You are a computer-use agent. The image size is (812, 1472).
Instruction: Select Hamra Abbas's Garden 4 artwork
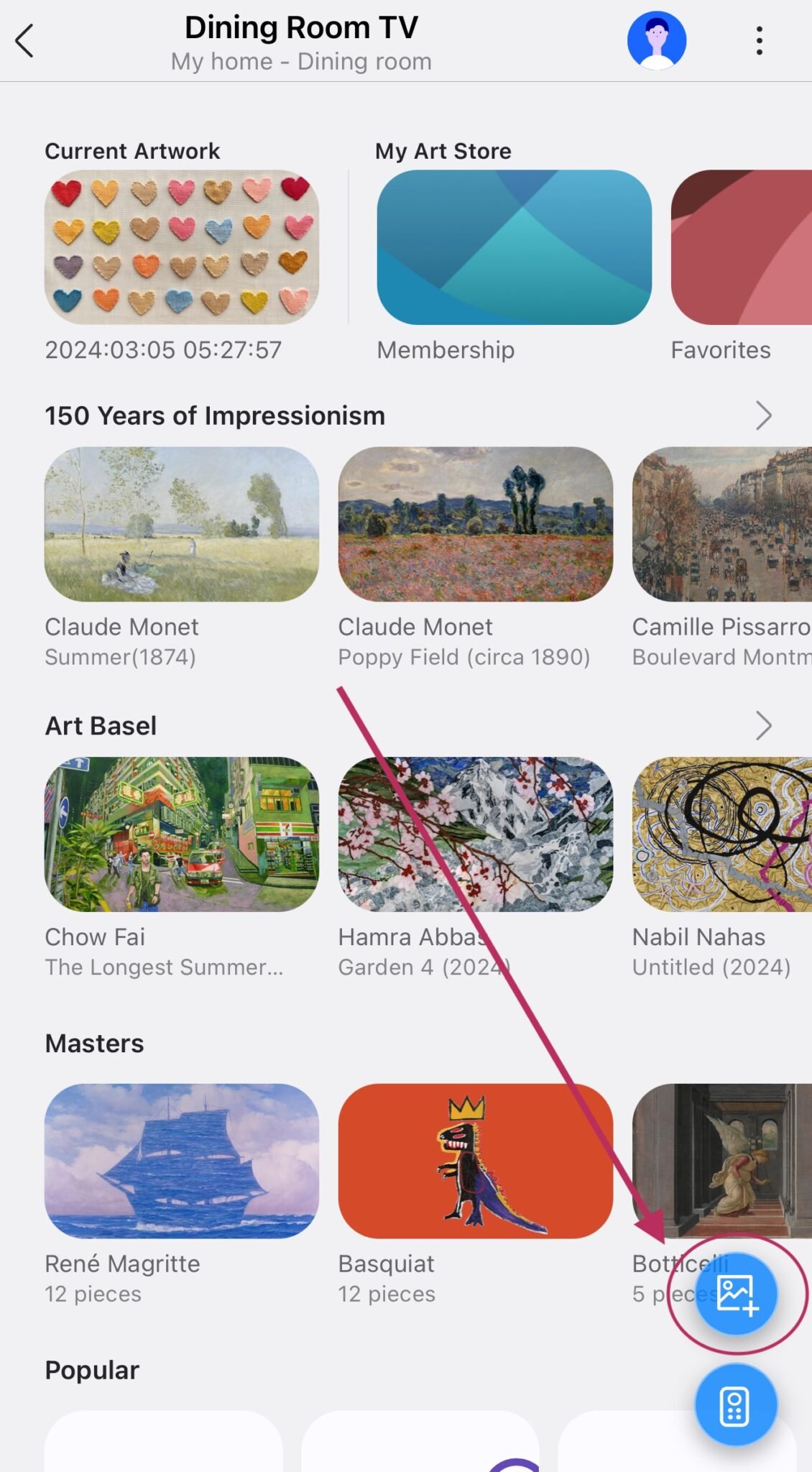point(474,833)
